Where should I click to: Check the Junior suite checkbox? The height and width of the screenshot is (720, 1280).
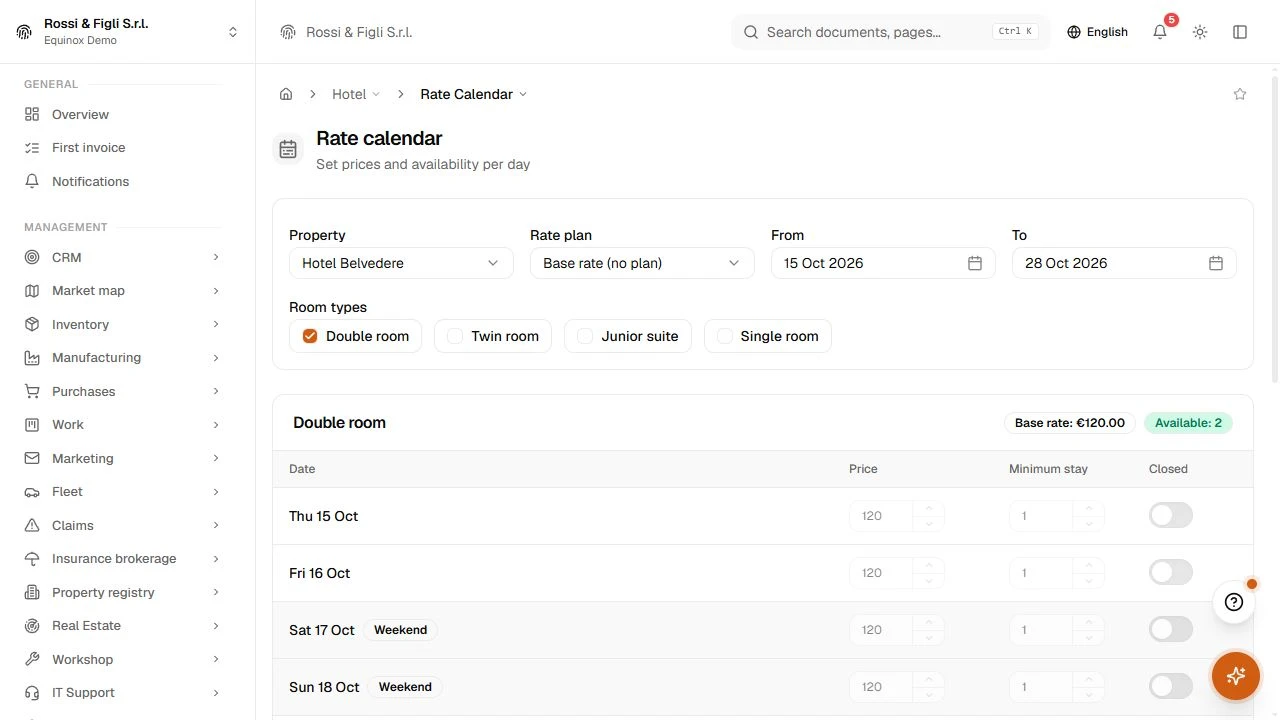[585, 336]
